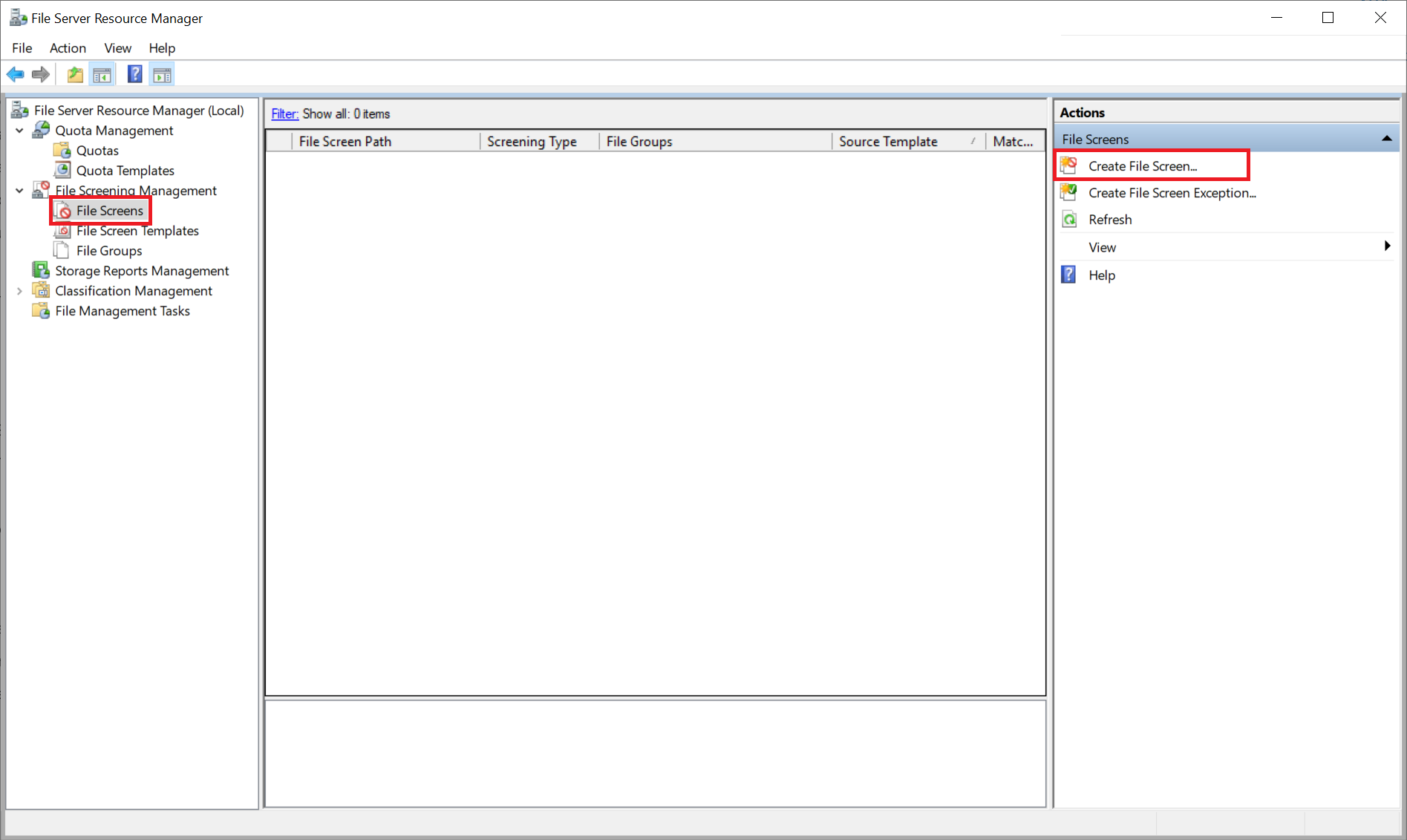The height and width of the screenshot is (840, 1407).
Task: Select File Screens in the tree
Action: 110,211
